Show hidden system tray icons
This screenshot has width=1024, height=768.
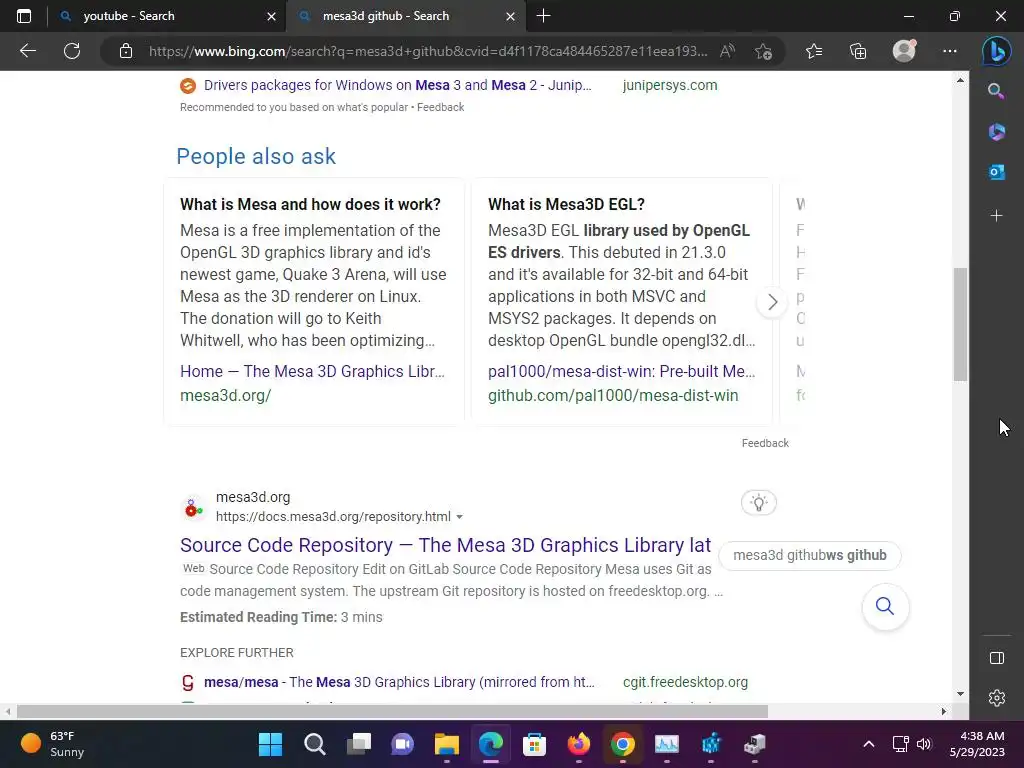coord(869,744)
